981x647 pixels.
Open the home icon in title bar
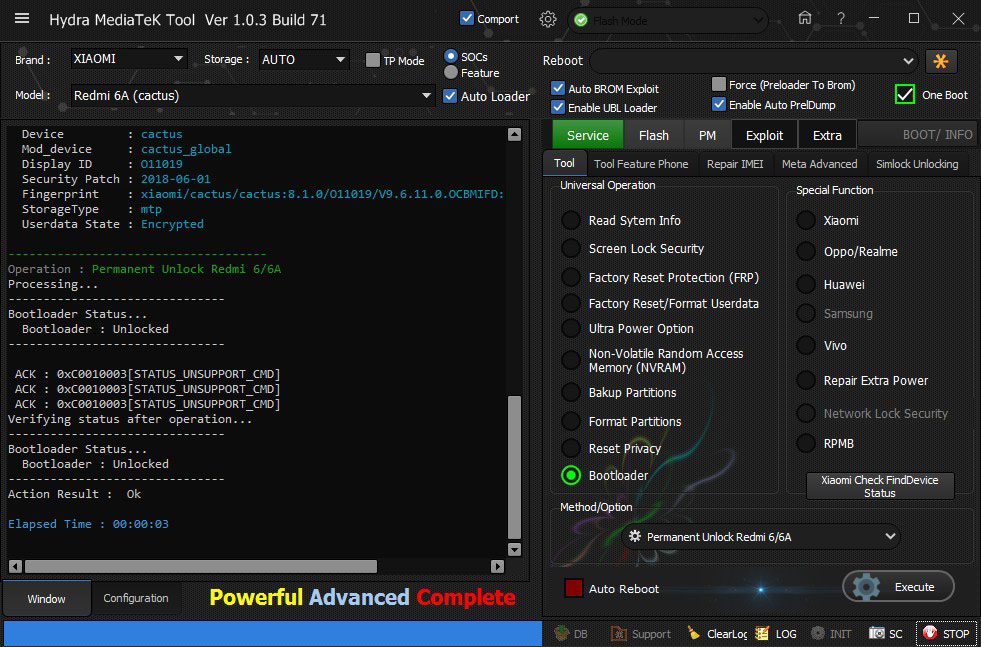[x=805, y=18]
